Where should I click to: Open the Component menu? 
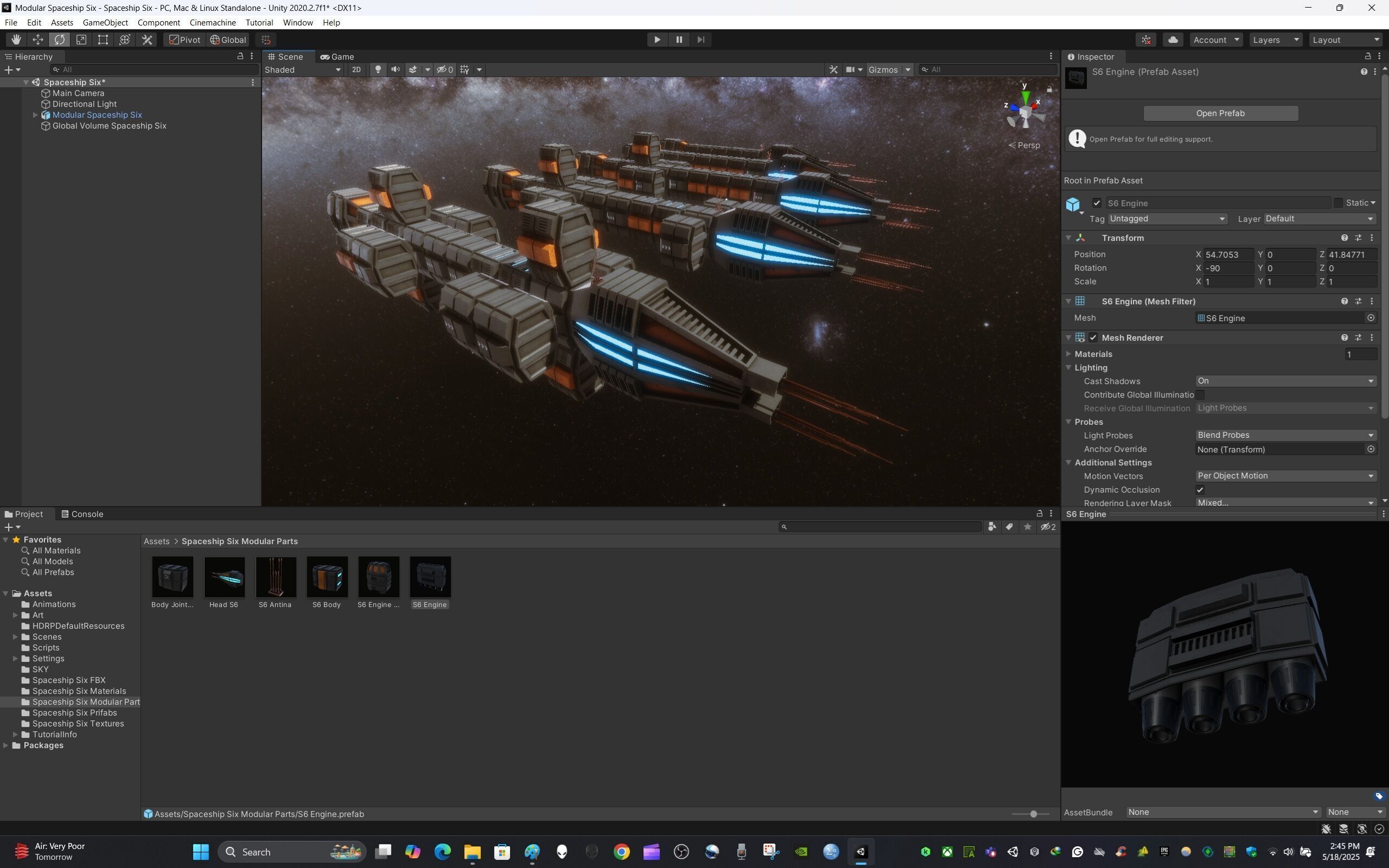158,22
